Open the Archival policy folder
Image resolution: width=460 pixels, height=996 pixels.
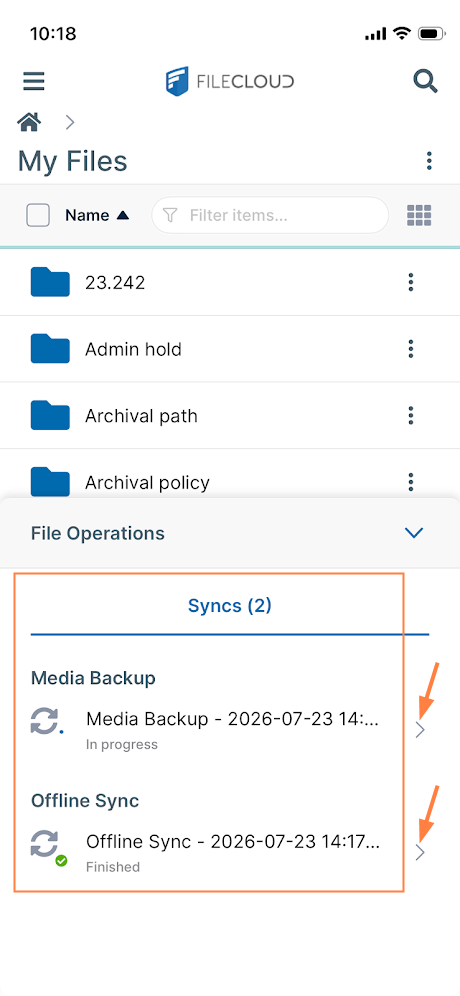coord(147,482)
